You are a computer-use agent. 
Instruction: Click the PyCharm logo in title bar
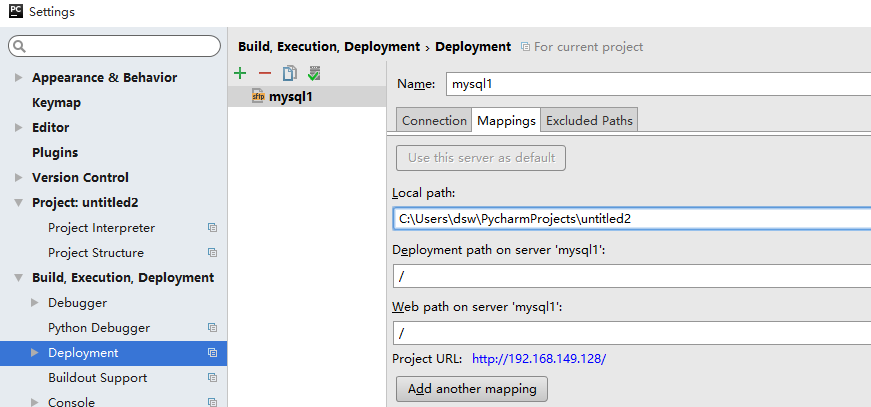[x=17, y=11]
